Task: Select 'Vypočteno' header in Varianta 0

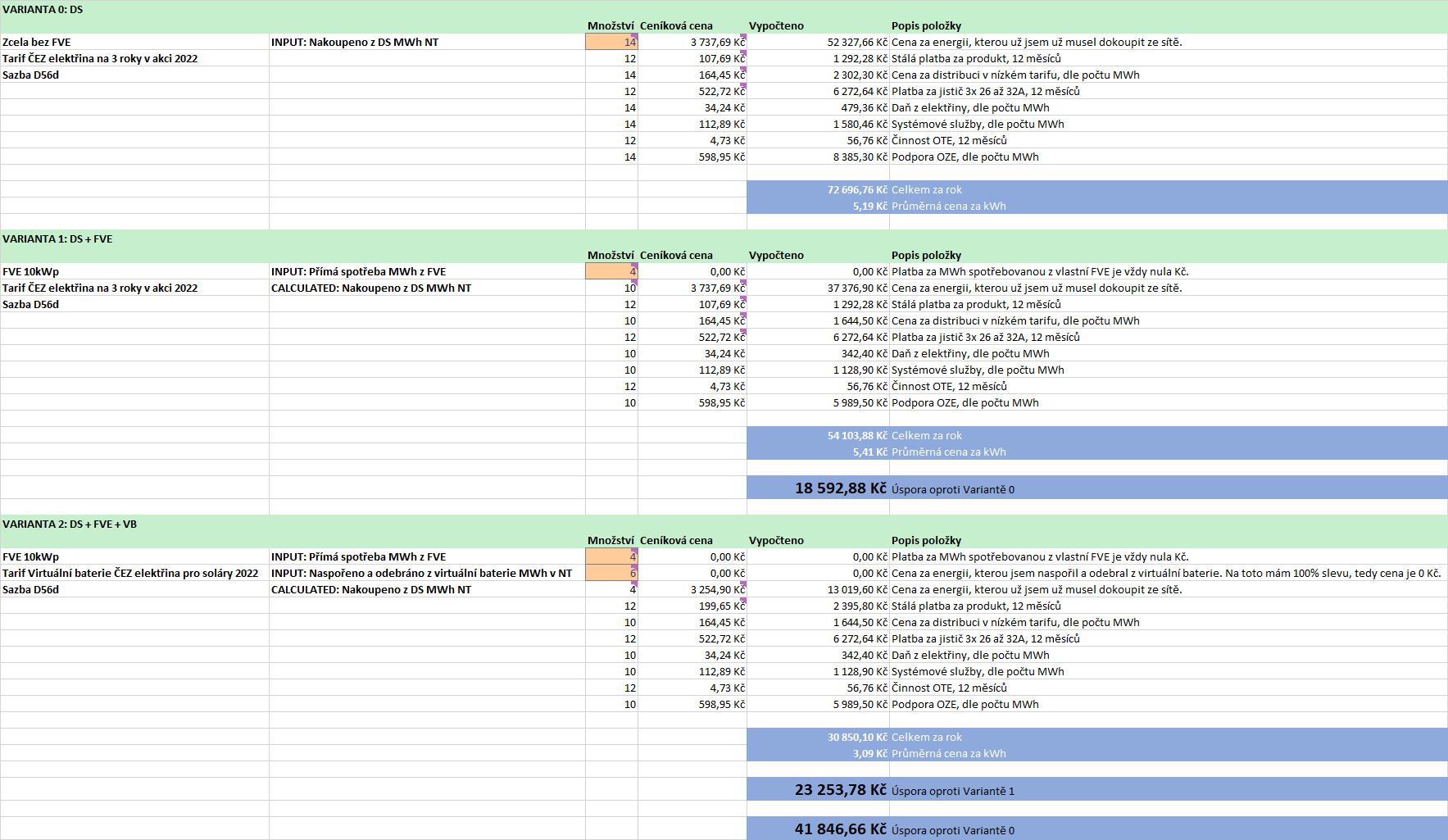Action: pos(776,25)
